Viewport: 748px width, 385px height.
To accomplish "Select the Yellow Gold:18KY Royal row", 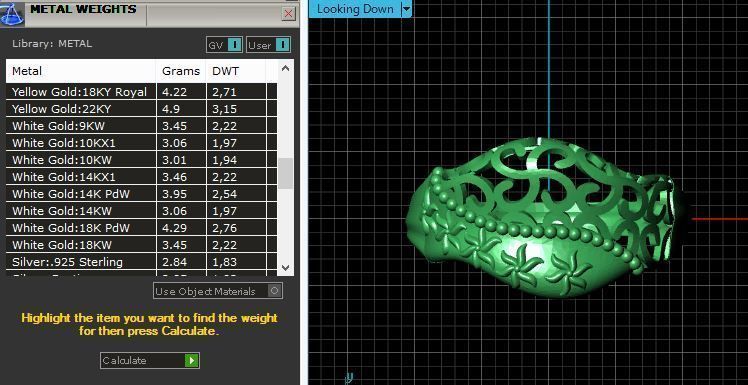I will (141, 92).
